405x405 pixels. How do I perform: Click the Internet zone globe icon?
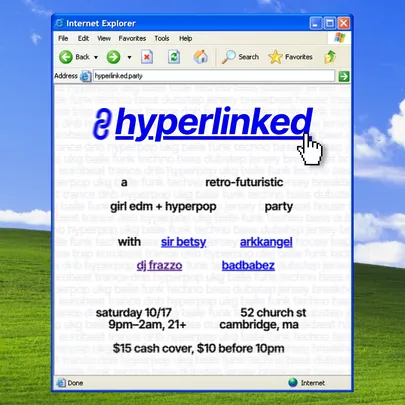(x=293, y=383)
